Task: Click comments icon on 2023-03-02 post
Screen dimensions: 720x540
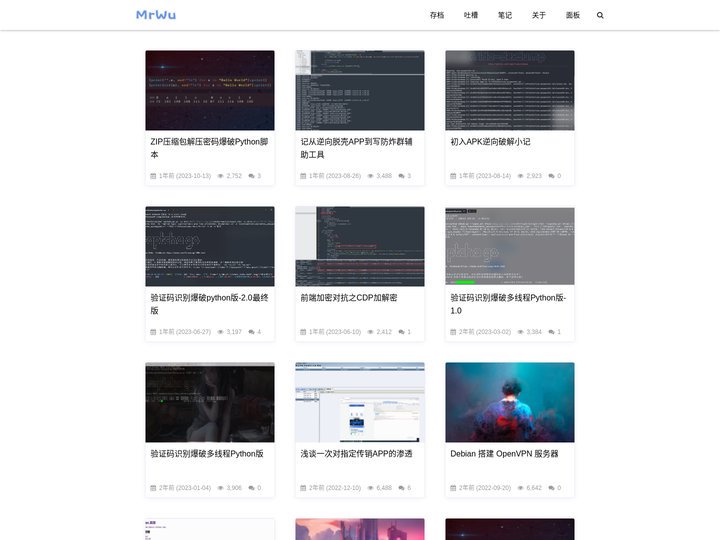Action: tap(551, 332)
